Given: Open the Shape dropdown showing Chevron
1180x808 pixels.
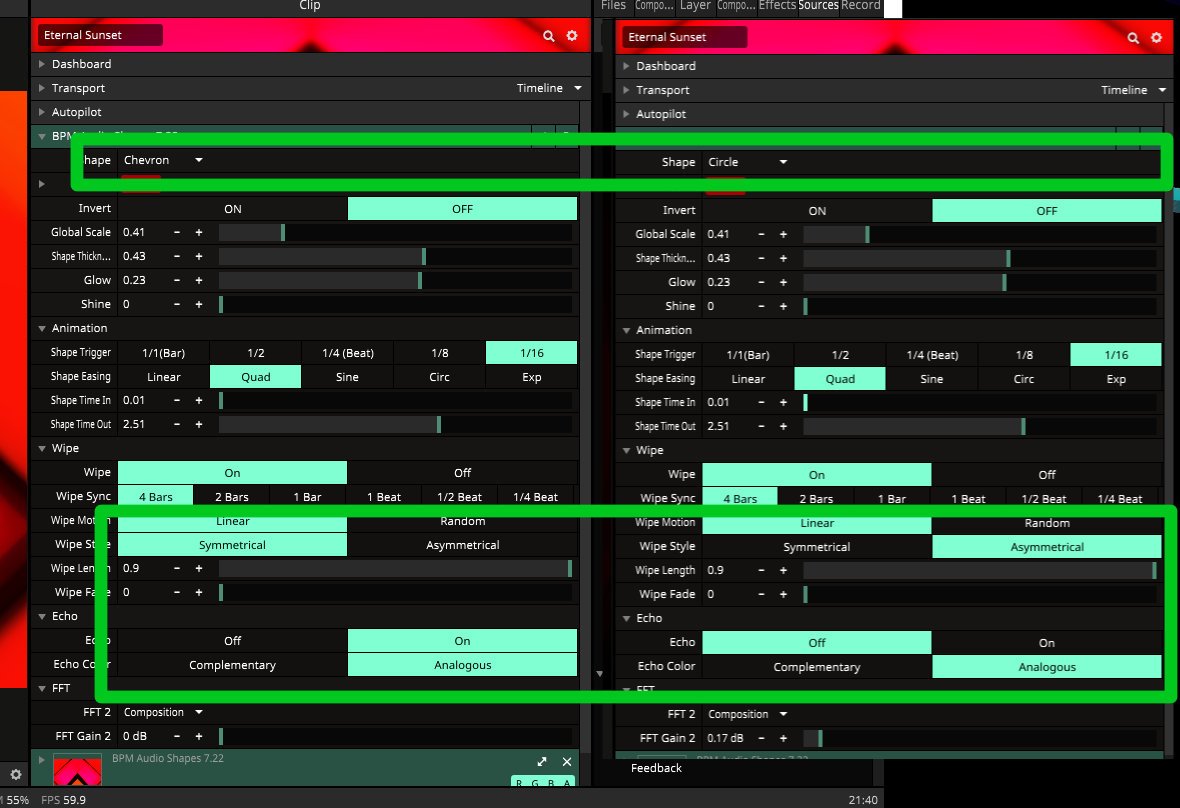Looking at the screenshot, I should point(163,160).
